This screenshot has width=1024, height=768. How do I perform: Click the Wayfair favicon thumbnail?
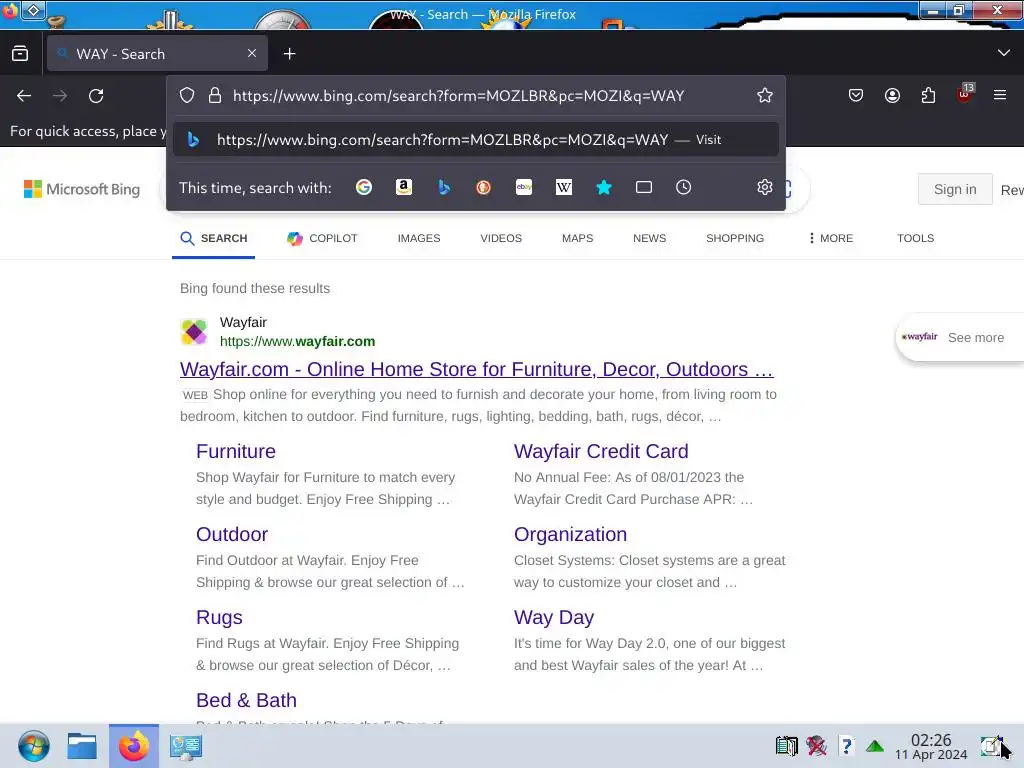click(194, 332)
